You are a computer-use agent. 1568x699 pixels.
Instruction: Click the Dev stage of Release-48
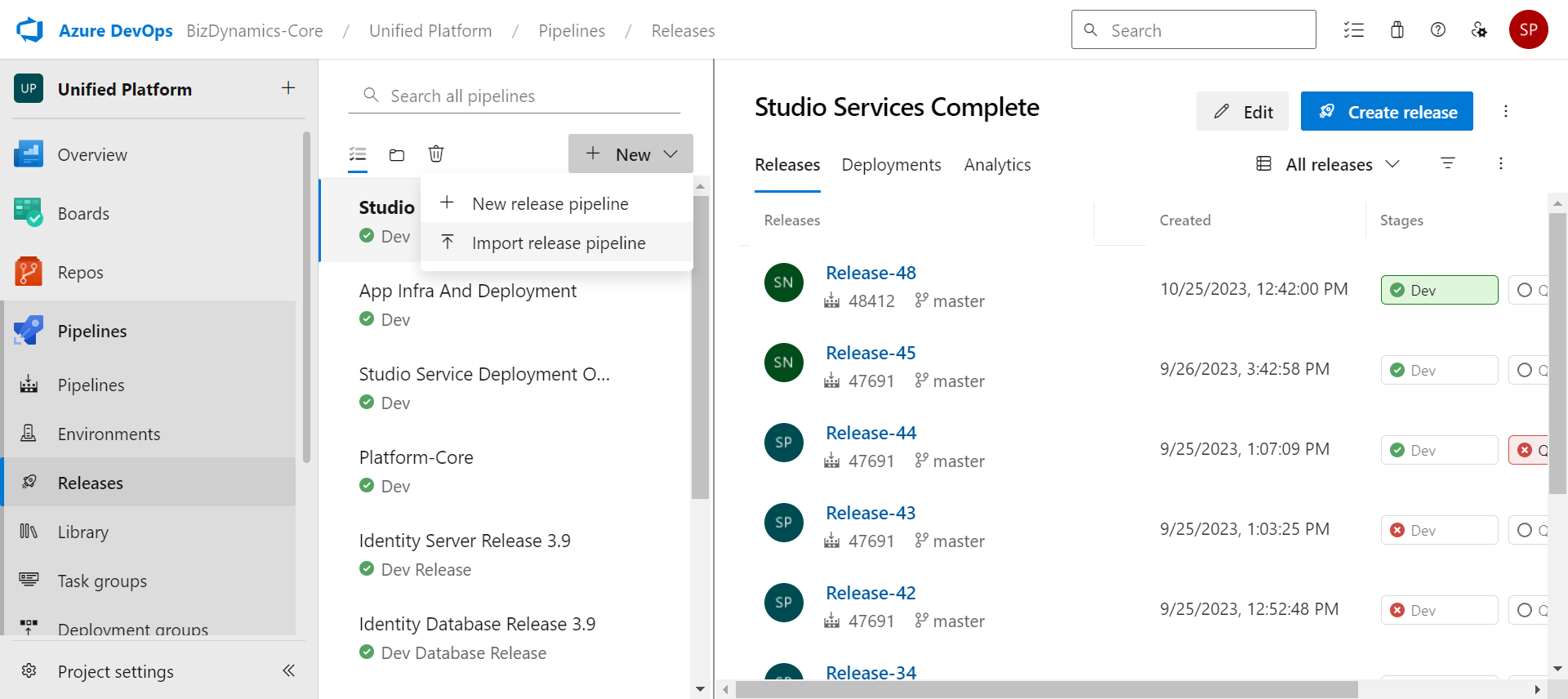(1440, 290)
